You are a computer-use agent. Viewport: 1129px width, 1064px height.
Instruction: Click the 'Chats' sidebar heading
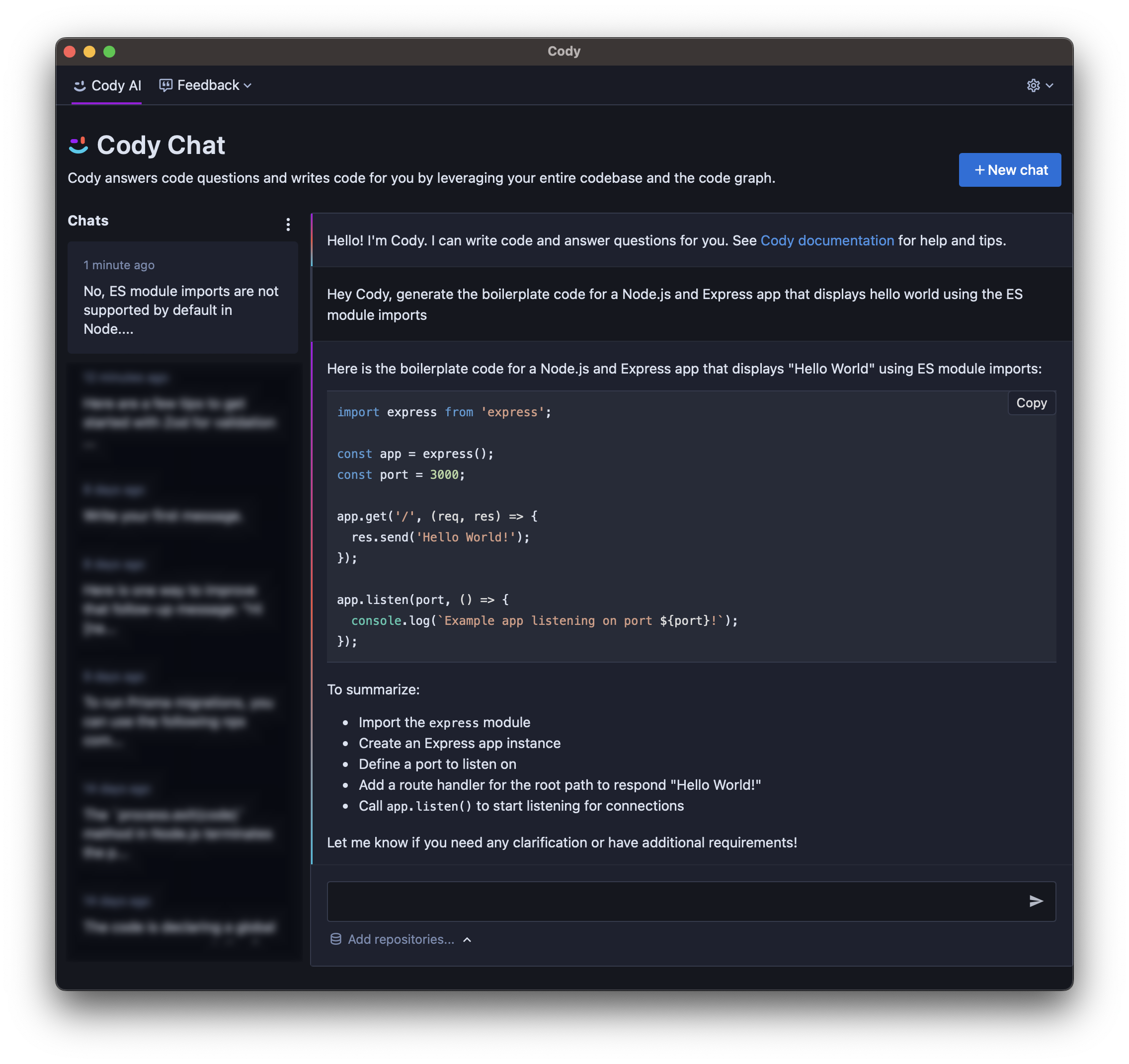pyautogui.click(x=88, y=221)
